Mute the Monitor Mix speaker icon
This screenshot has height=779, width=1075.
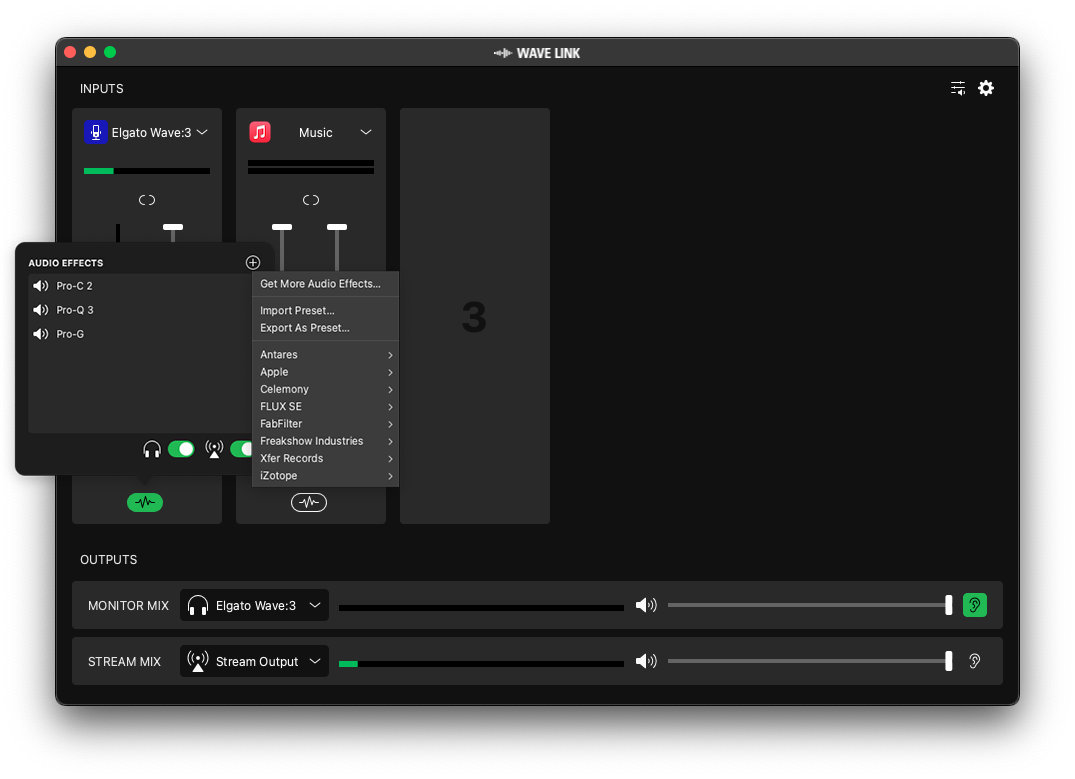[646, 605]
